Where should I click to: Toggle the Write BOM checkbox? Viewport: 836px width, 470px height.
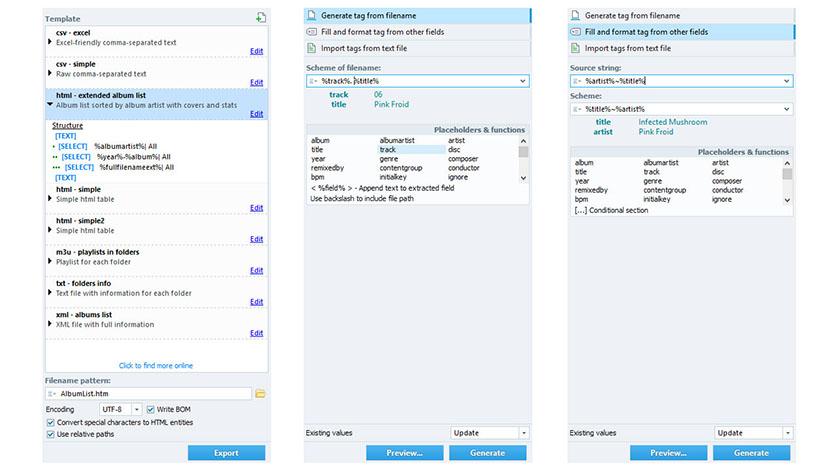[150, 409]
